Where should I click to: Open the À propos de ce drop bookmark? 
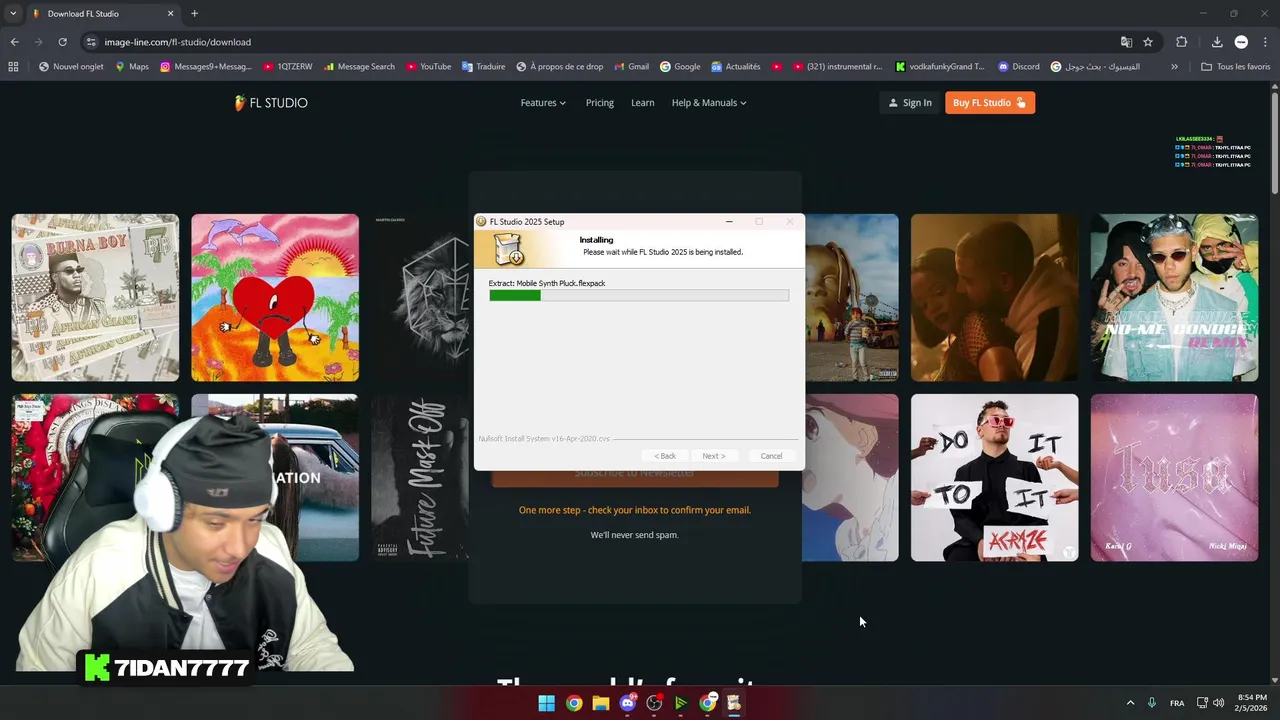(x=560, y=67)
